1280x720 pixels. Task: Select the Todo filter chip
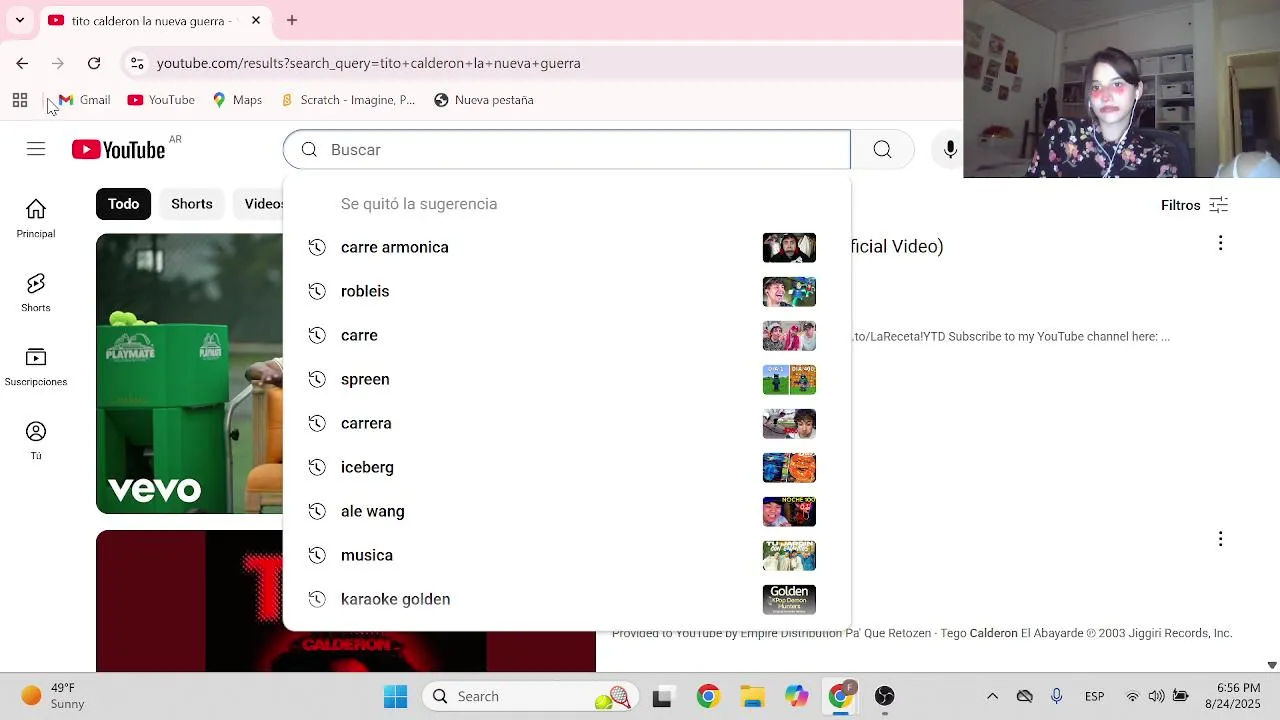pos(123,204)
